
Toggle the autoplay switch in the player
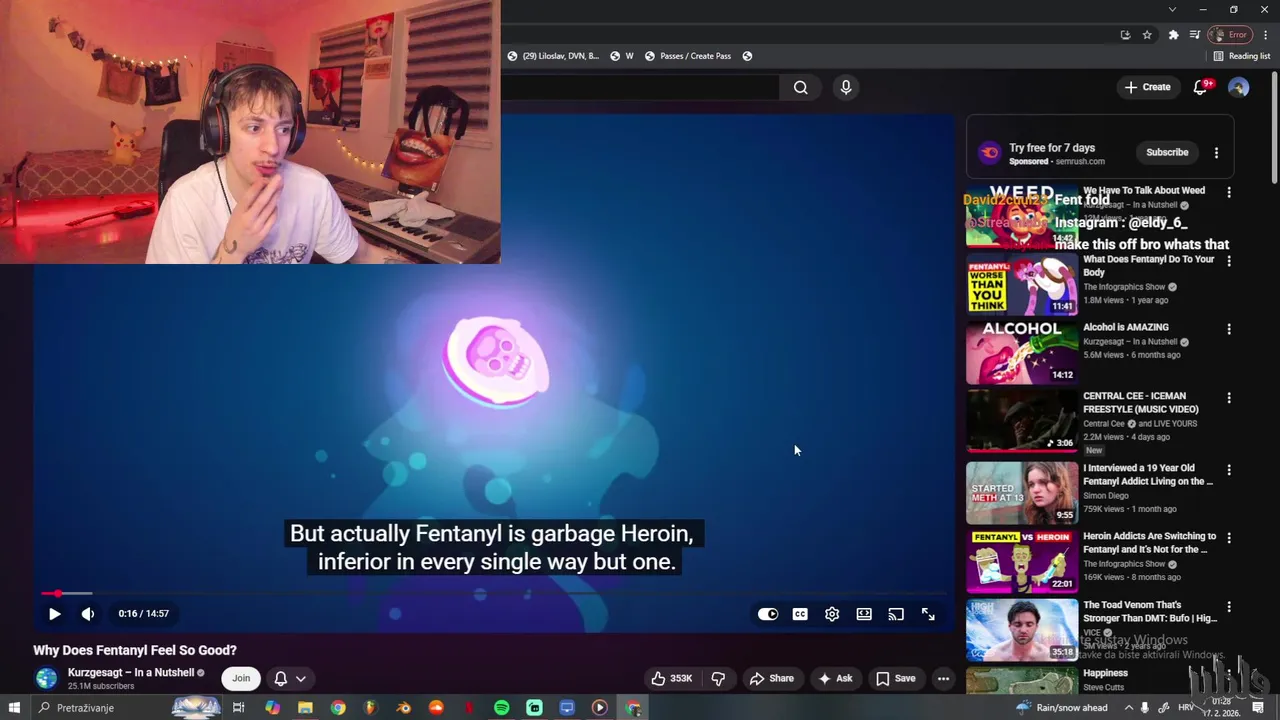(x=768, y=614)
